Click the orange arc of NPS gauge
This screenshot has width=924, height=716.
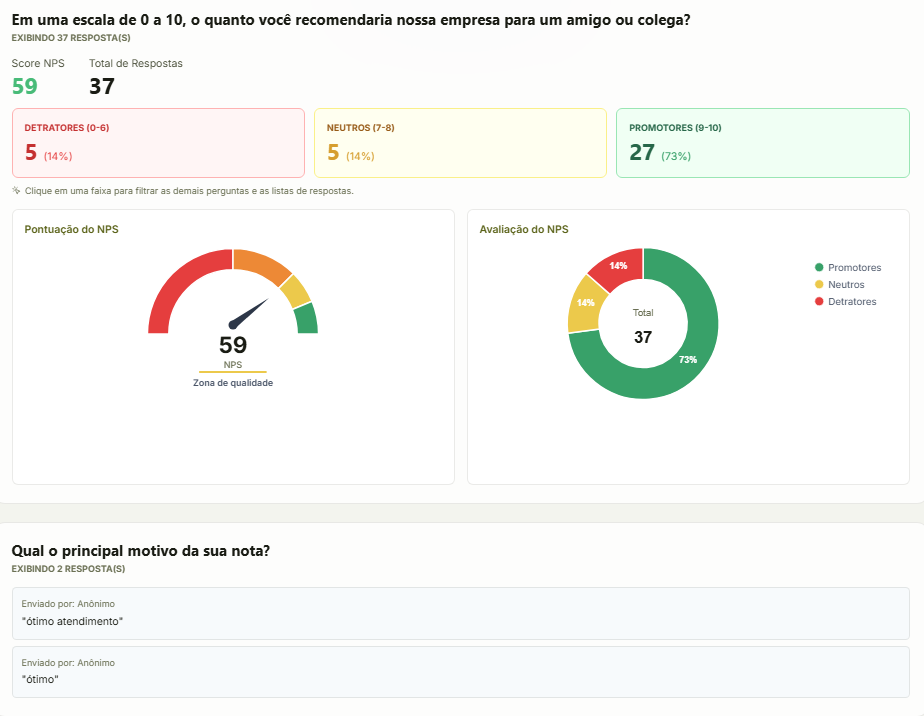click(x=261, y=265)
